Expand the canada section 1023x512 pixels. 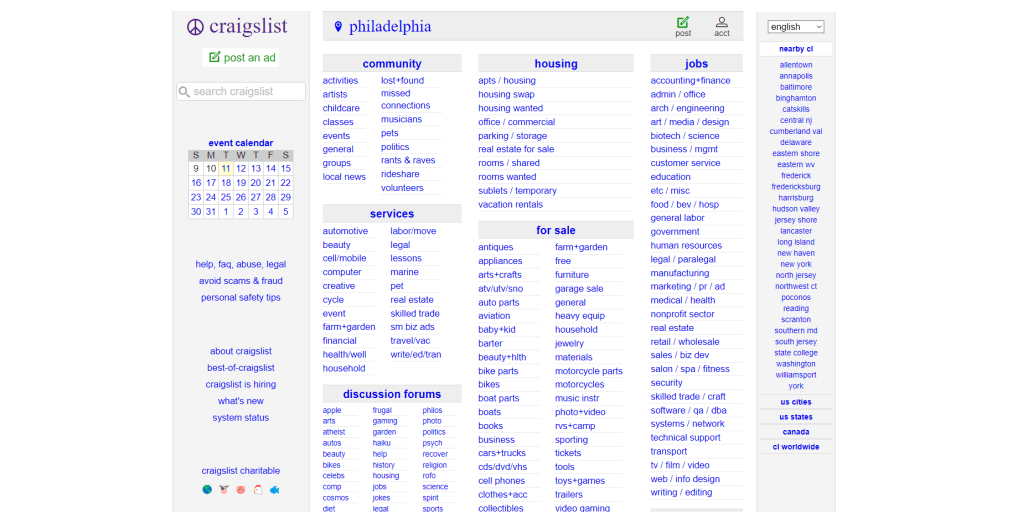click(x=796, y=432)
